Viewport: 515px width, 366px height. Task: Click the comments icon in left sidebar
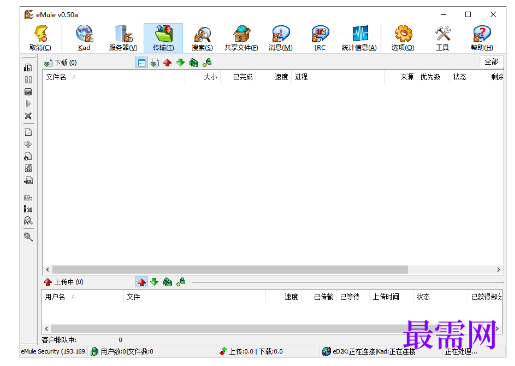pyautogui.click(x=28, y=168)
